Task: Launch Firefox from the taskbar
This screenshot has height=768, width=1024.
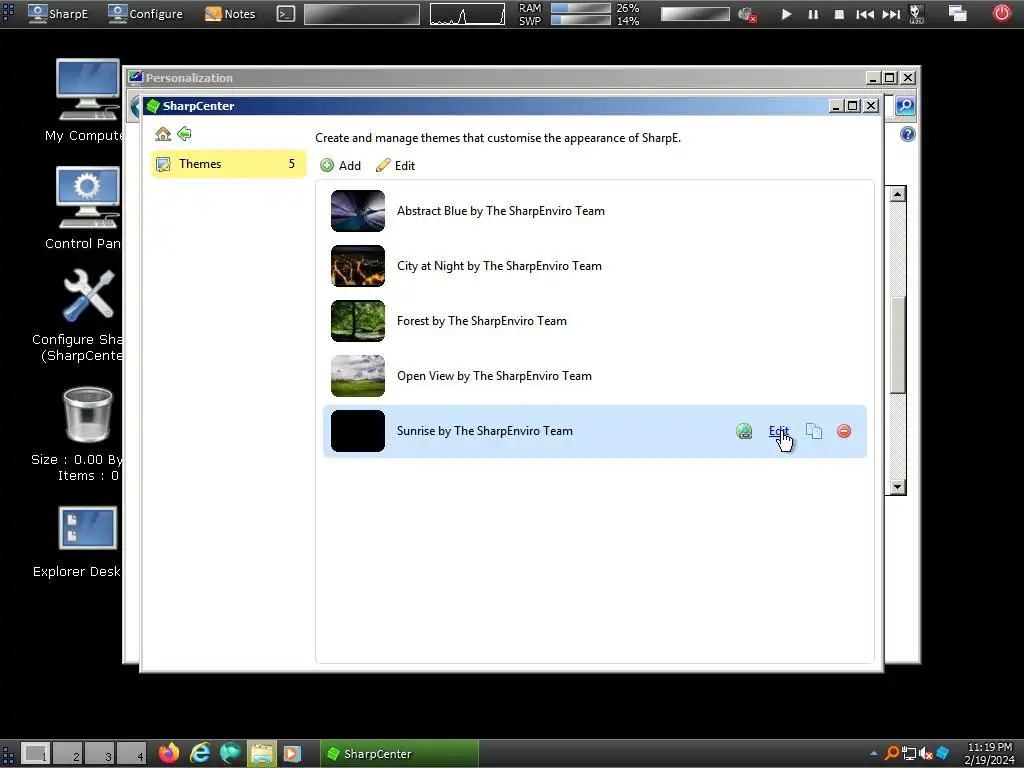Action: (x=169, y=753)
